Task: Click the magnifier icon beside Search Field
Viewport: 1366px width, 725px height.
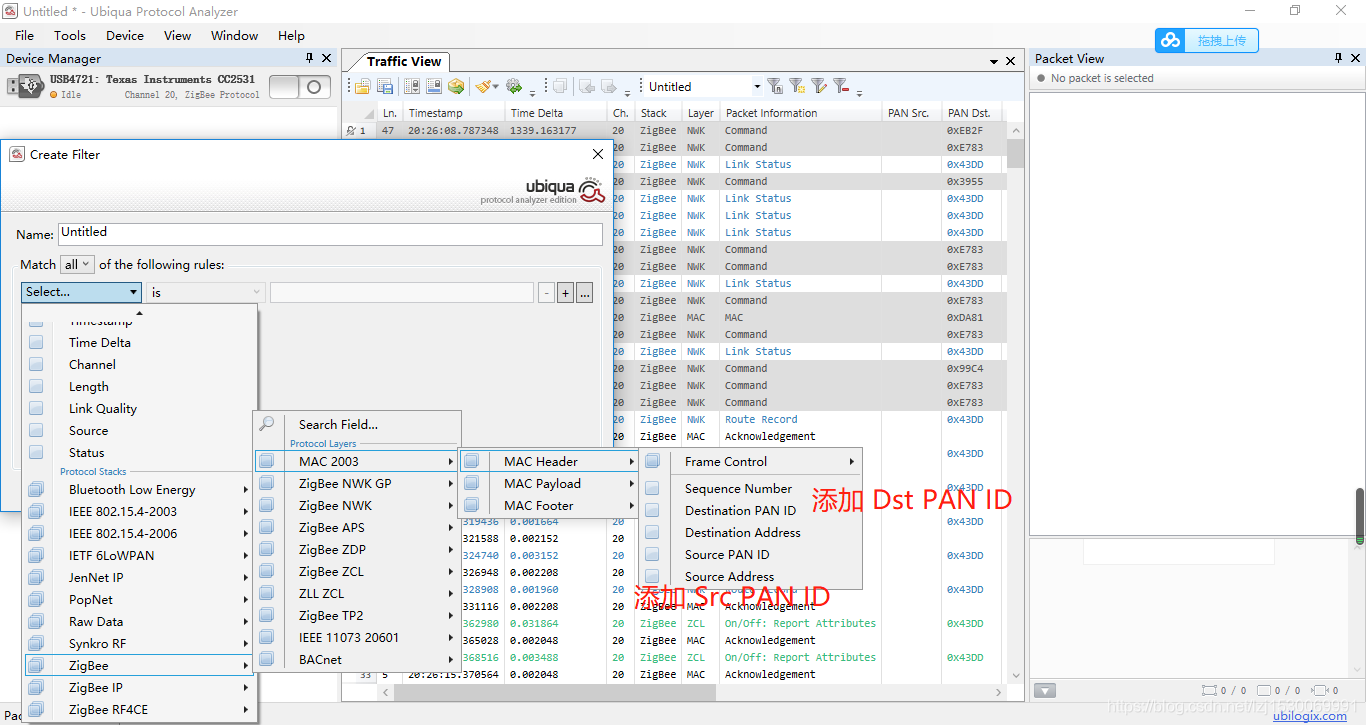Action: click(267, 424)
